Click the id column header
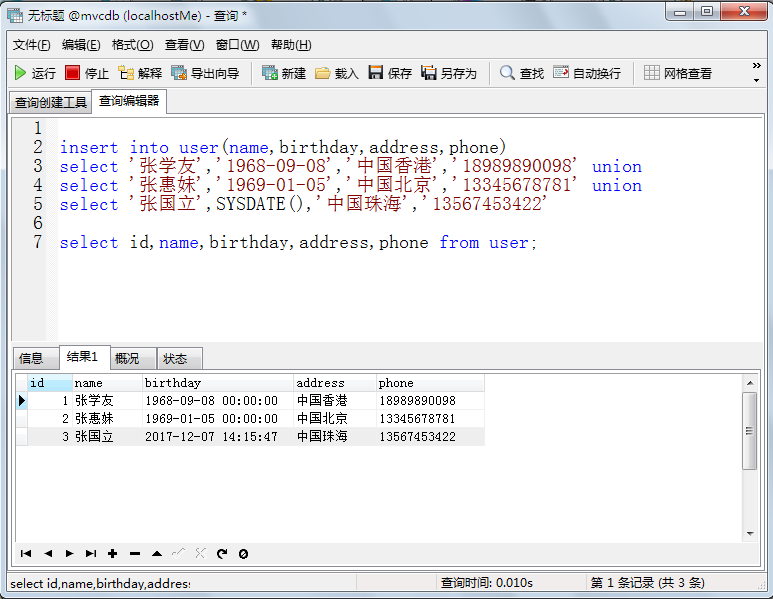The height and width of the screenshot is (599, 773). 50,383
